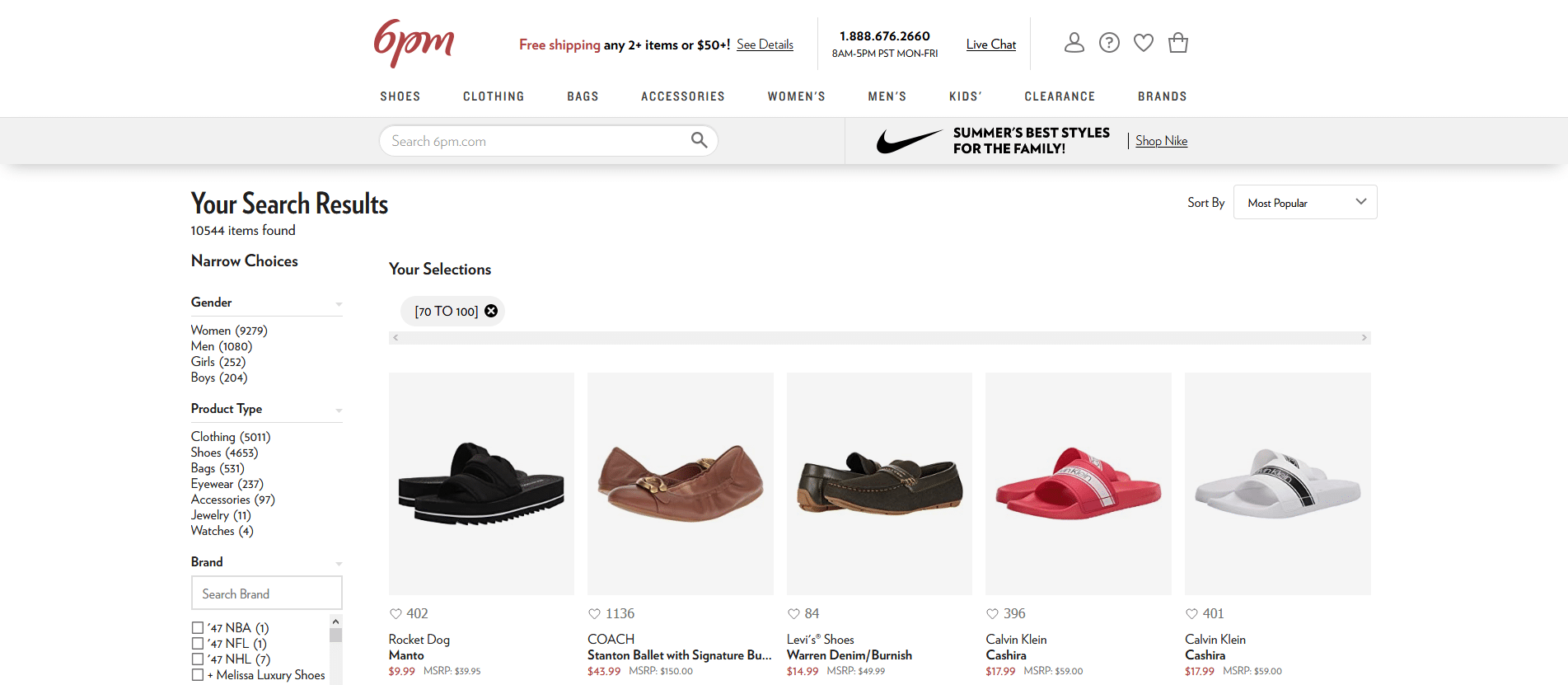Open the BAGS menu
This screenshot has width=1568, height=685.
coord(583,96)
